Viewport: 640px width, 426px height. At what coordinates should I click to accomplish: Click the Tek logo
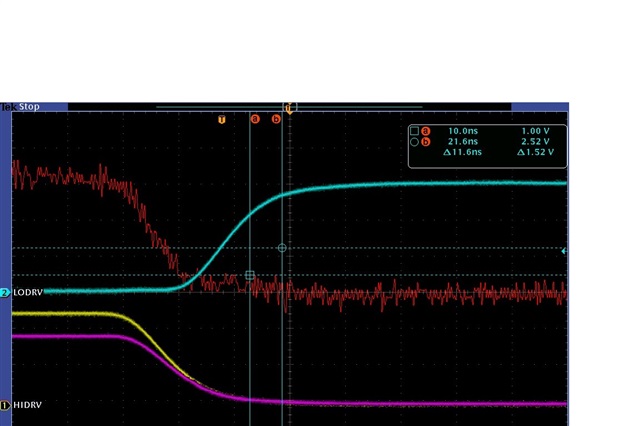pos(9,107)
